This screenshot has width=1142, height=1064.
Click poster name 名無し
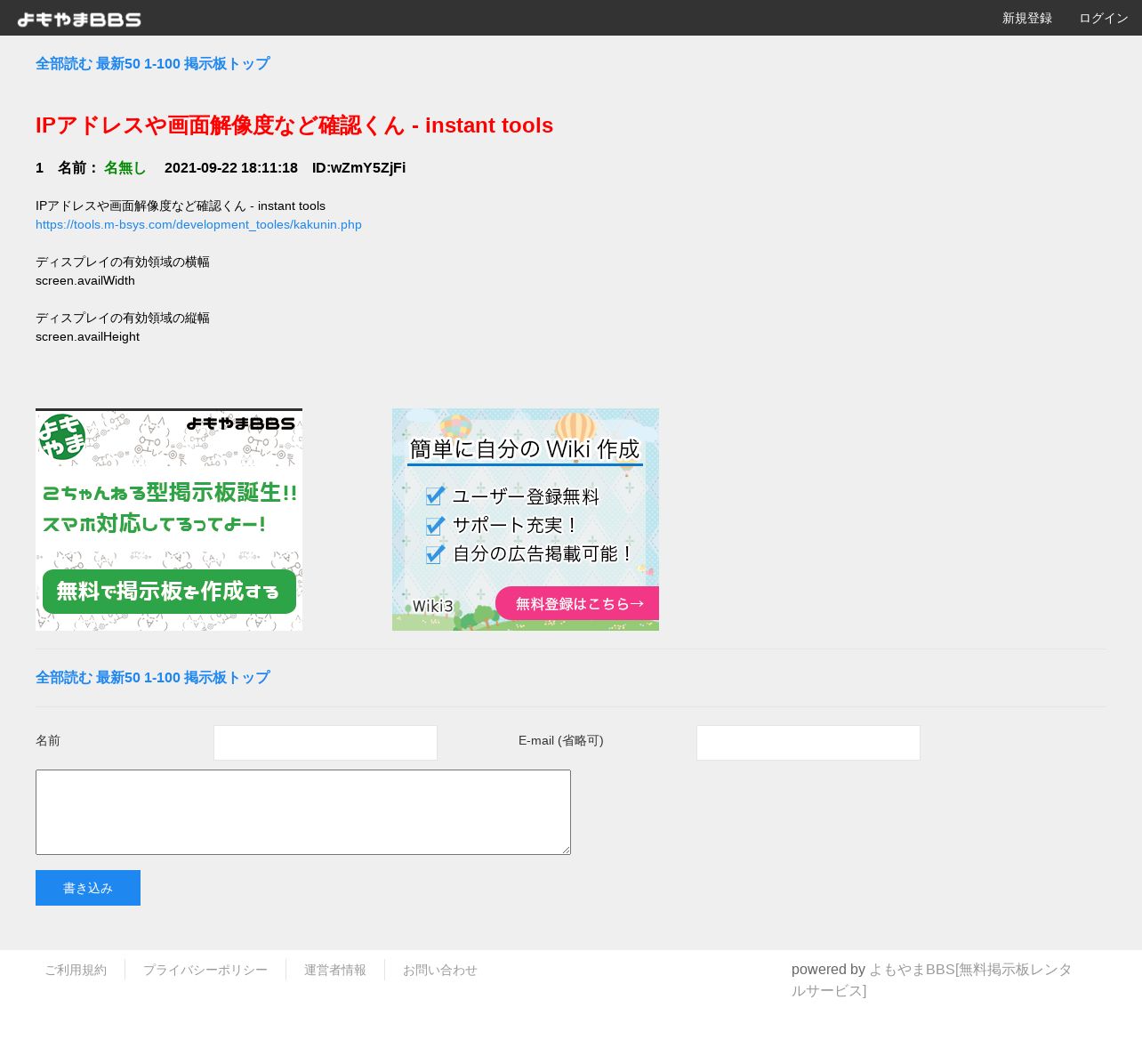coord(125,168)
